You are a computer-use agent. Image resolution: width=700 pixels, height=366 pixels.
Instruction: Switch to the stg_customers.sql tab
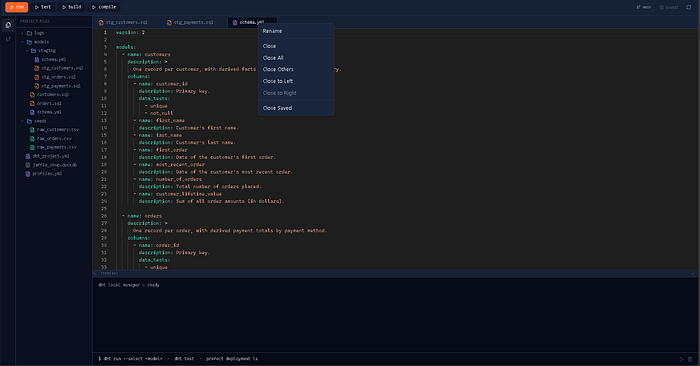tap(126, 22)
